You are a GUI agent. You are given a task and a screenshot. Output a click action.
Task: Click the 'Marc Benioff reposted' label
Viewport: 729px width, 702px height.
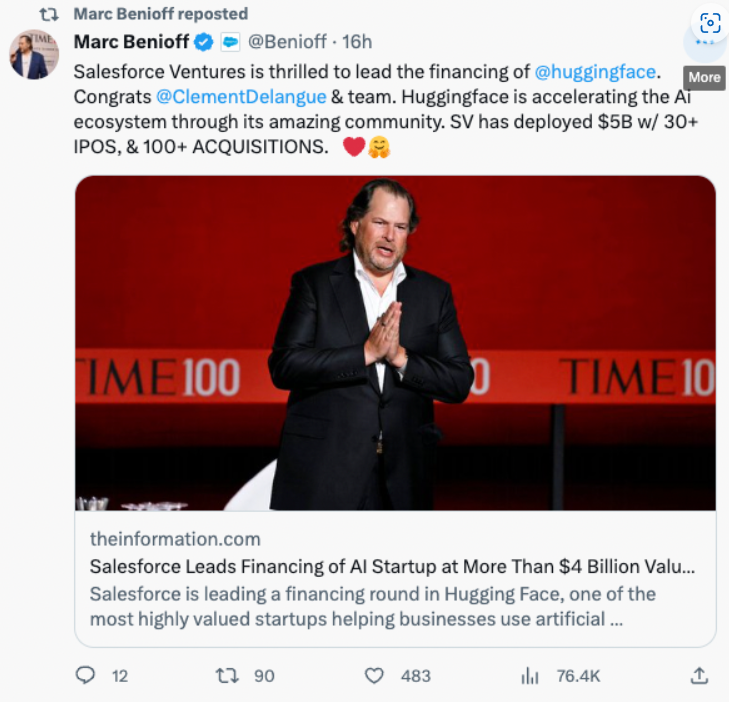161,14
